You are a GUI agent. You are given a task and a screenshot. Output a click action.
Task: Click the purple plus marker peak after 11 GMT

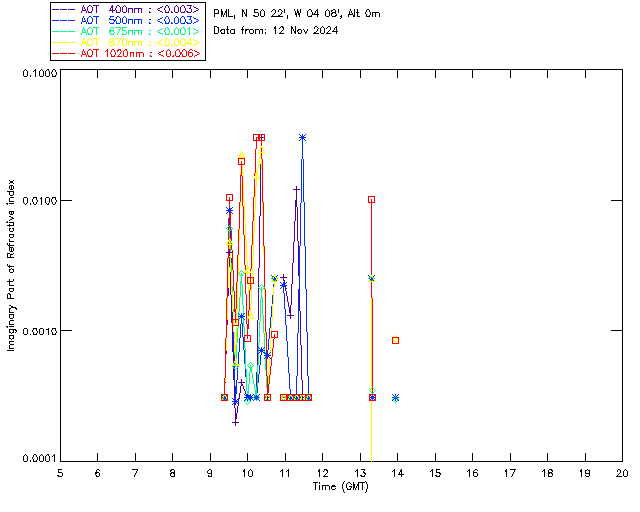[x=296, y=189]
